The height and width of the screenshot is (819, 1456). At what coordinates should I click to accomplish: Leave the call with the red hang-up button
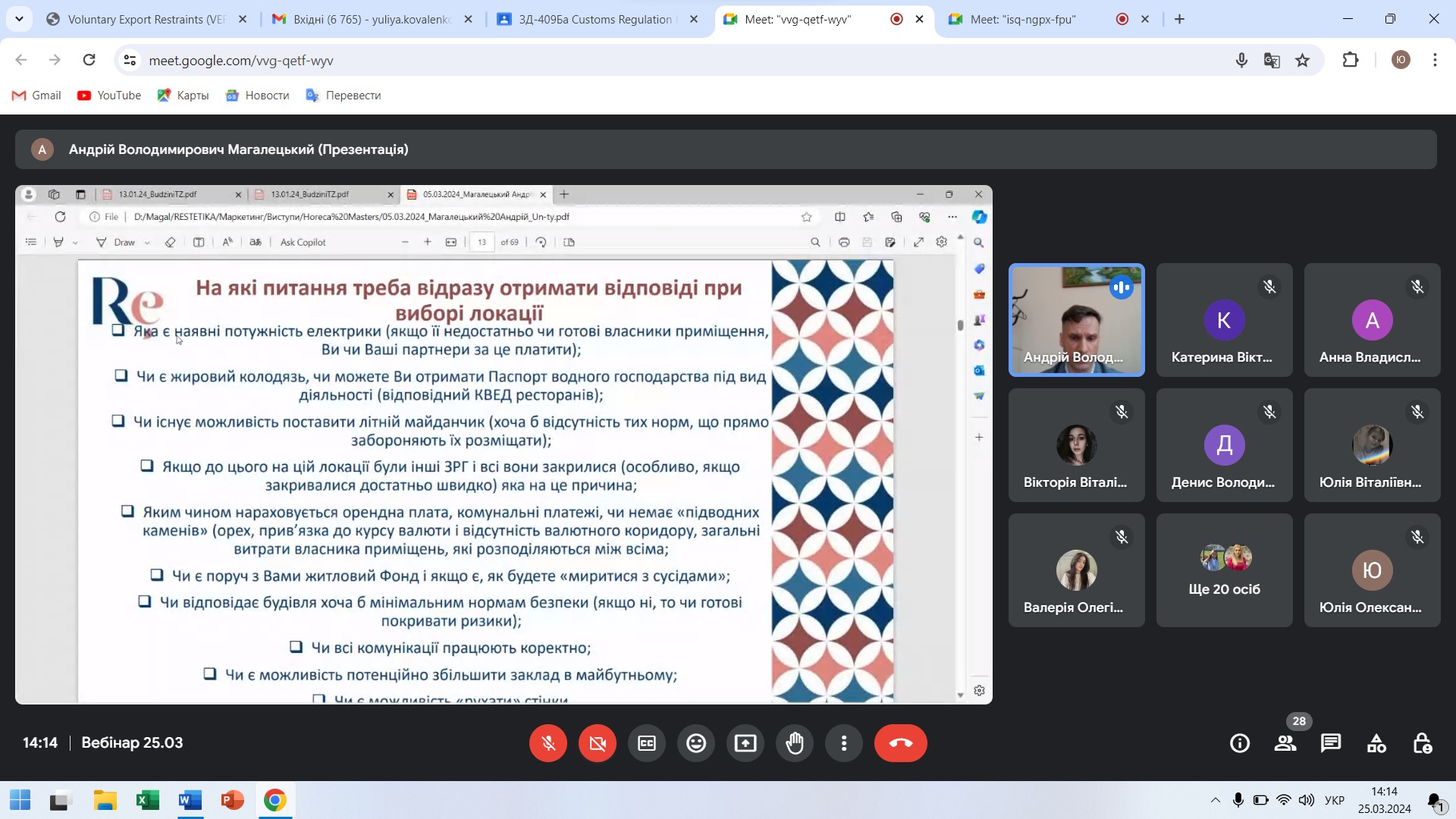(x=900, y=743)
